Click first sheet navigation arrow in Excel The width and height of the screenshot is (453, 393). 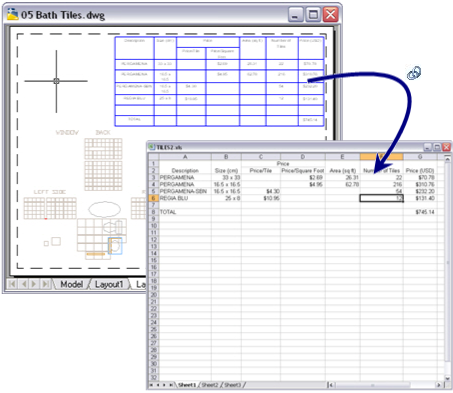coord(151,385)
